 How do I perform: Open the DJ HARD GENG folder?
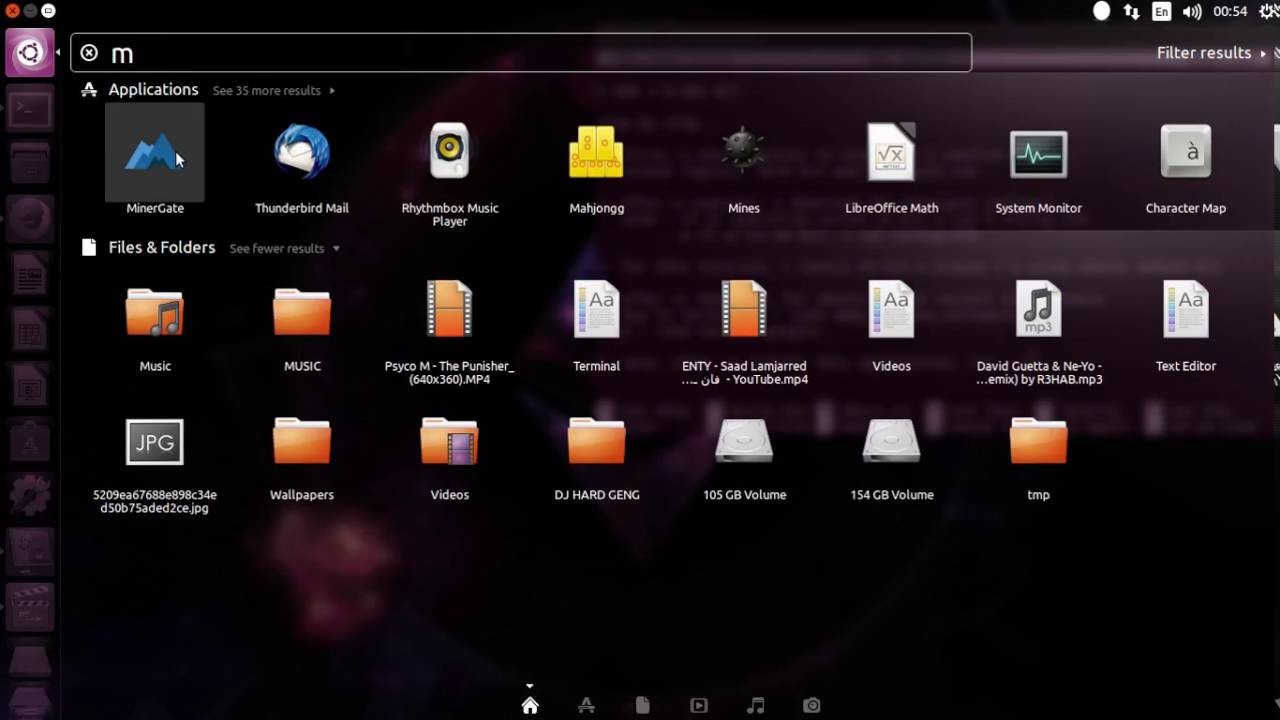tap(597, 443)
